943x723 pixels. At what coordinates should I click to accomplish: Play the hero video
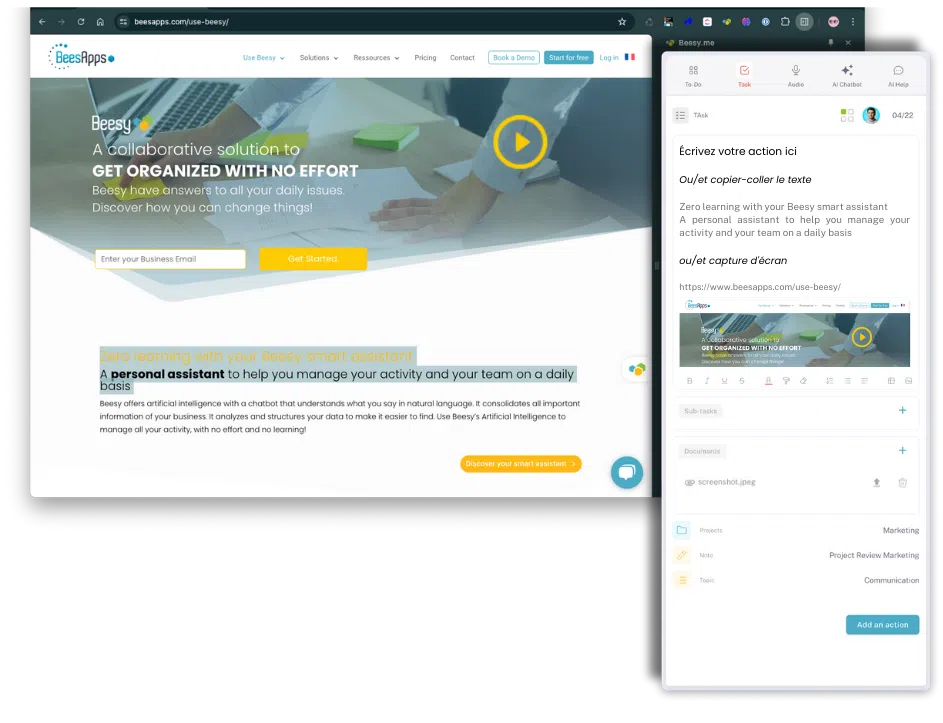(520, 142)
